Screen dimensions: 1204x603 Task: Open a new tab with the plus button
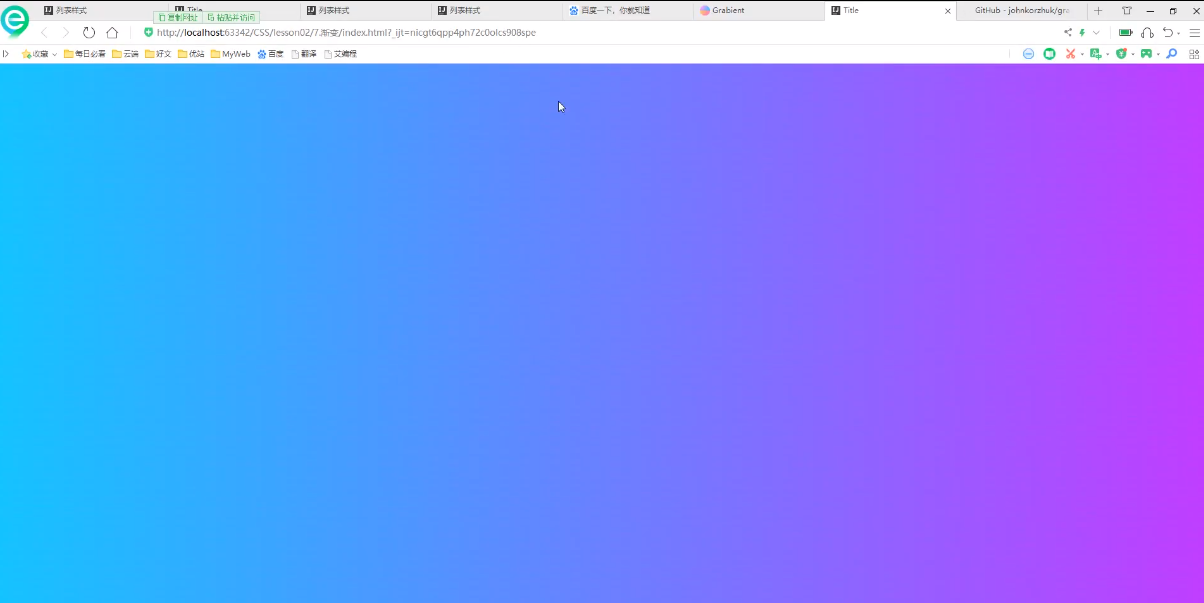click(x=1098, y=11)
